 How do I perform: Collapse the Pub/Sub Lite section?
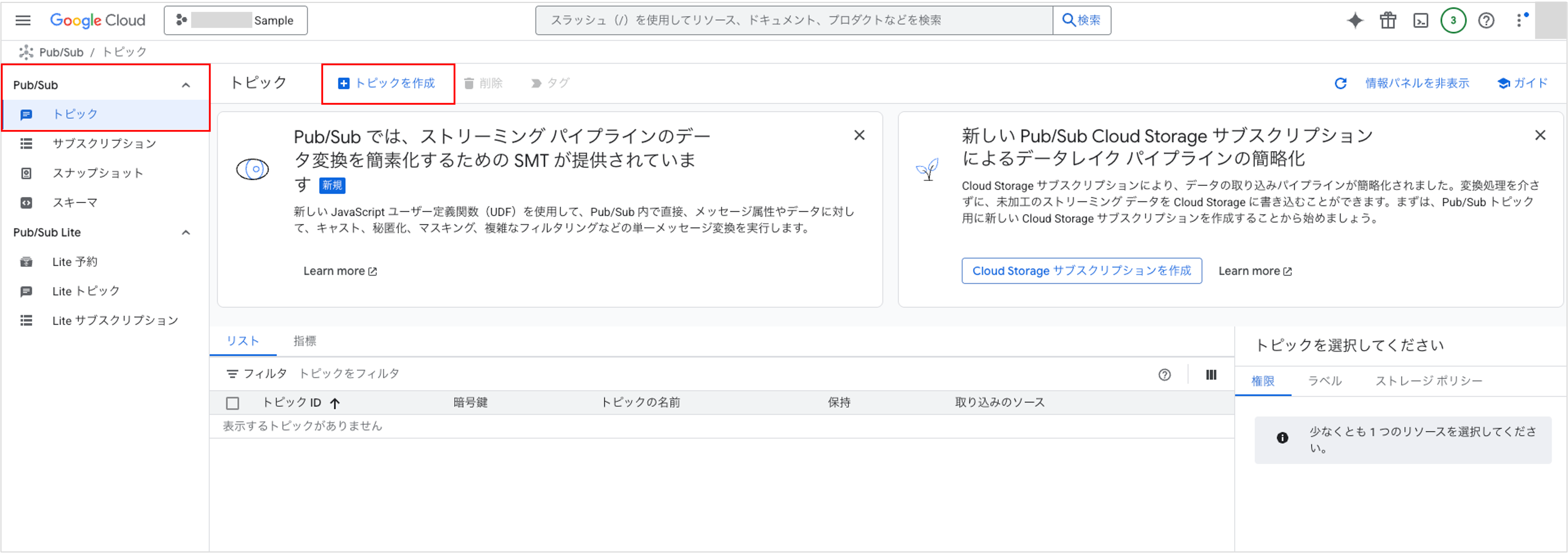point(186,233)
